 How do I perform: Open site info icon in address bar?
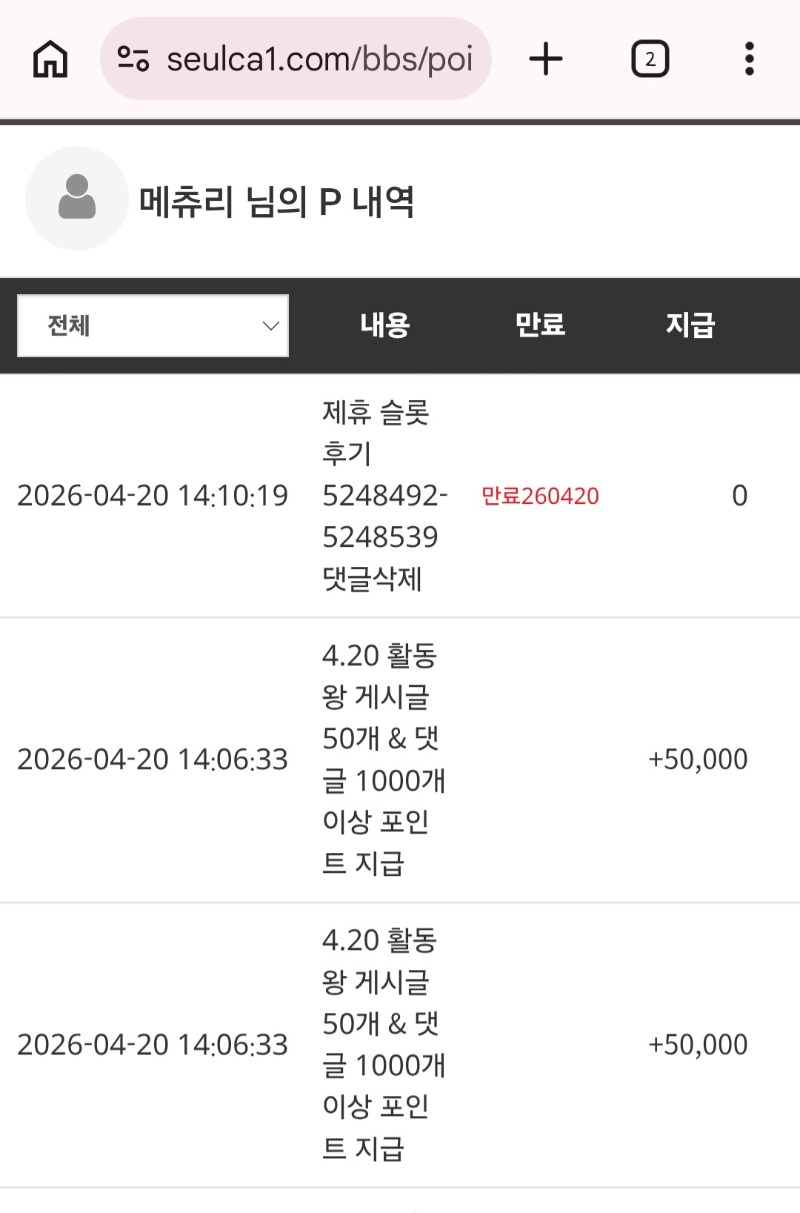click(x=133, y=59)
